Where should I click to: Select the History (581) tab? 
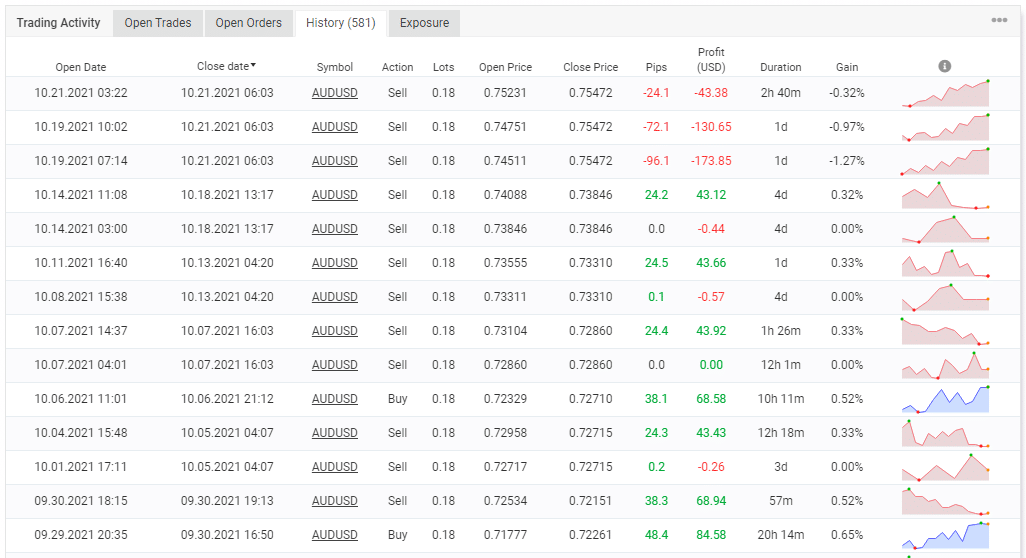(x=341, y=23)
